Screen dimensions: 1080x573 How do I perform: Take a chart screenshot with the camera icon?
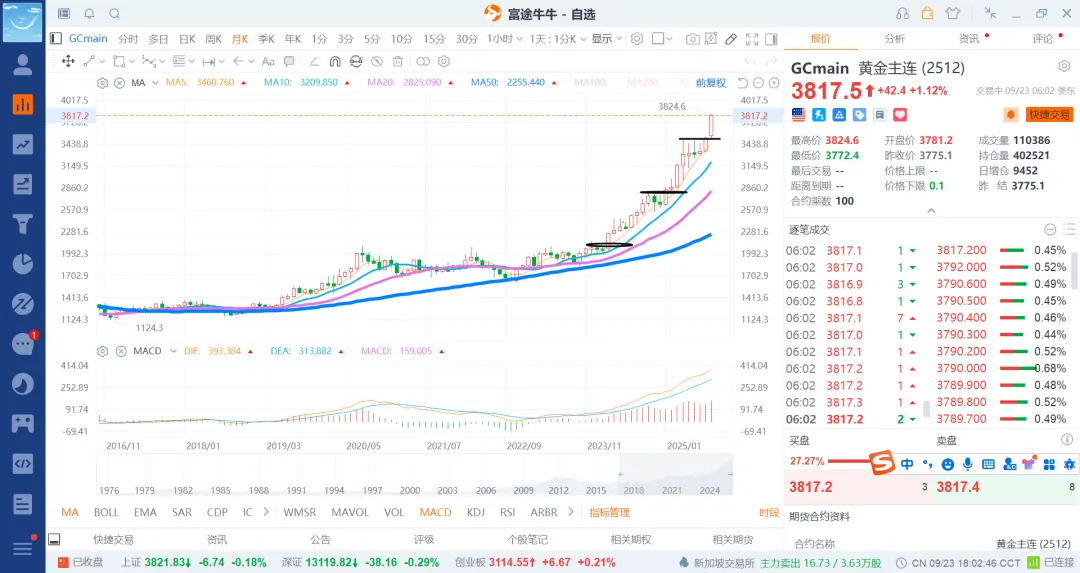tap(692, 39)
